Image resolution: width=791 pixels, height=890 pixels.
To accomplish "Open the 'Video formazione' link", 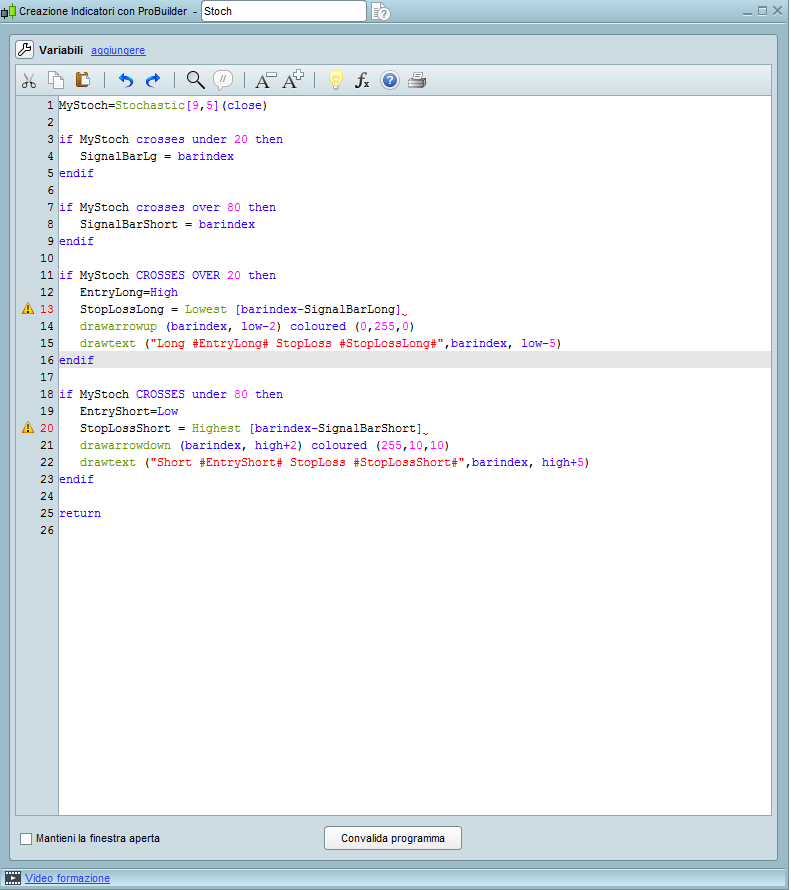I will click(68, 878).
